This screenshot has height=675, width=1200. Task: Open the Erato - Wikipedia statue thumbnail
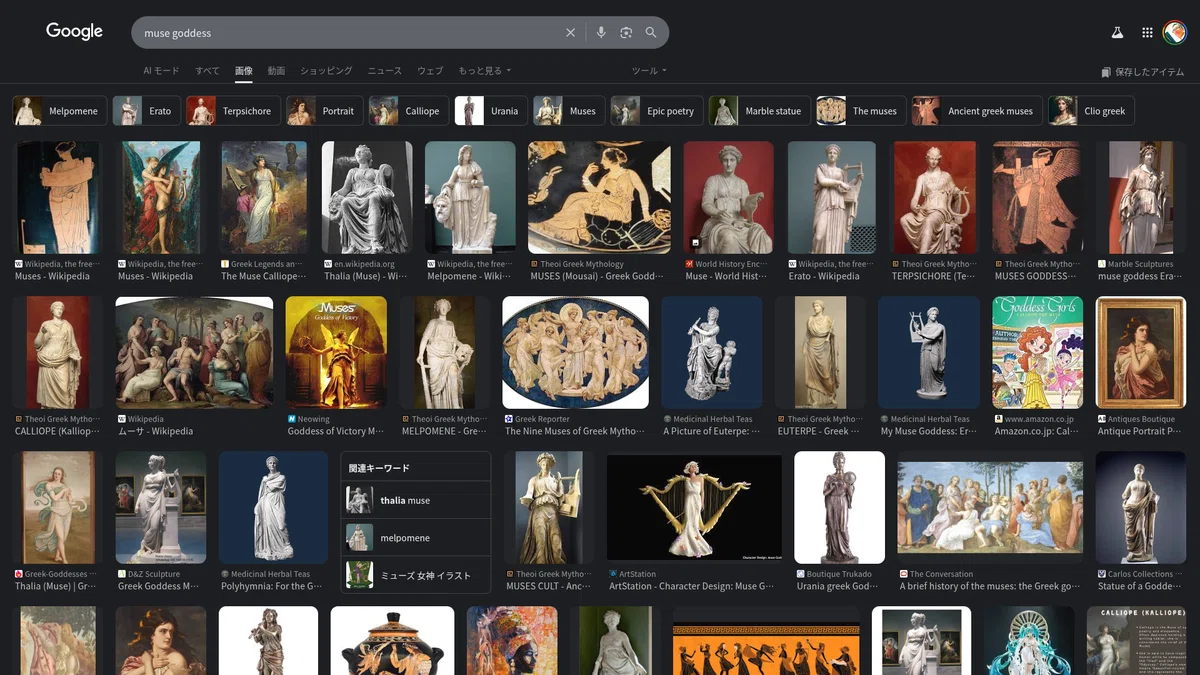click(x=832, y=197)
